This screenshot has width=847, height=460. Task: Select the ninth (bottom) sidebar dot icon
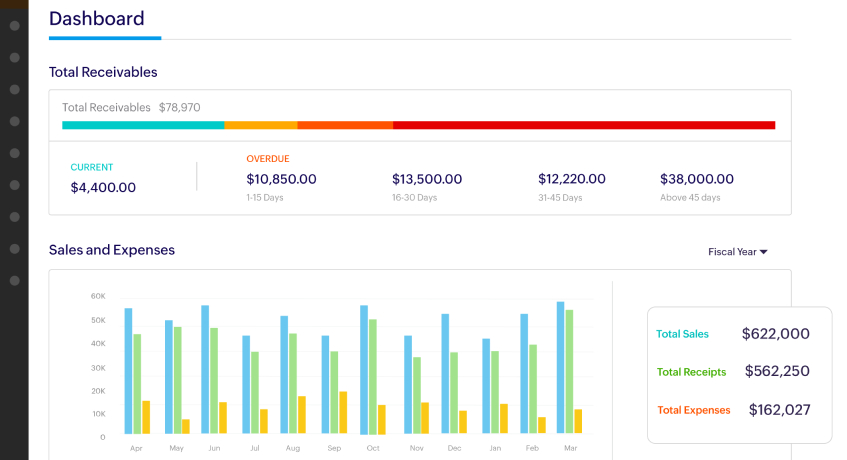click(x=14, y=281)
